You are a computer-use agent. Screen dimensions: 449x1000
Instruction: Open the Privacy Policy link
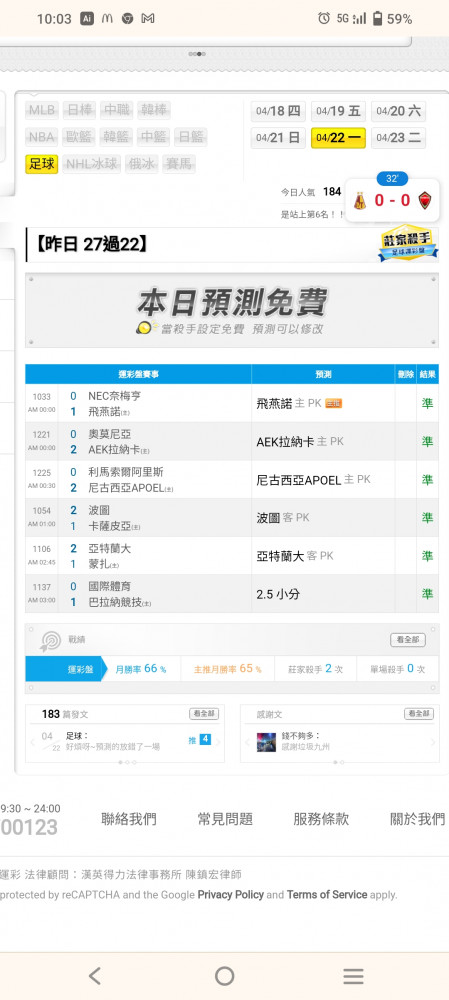(230, 895)
